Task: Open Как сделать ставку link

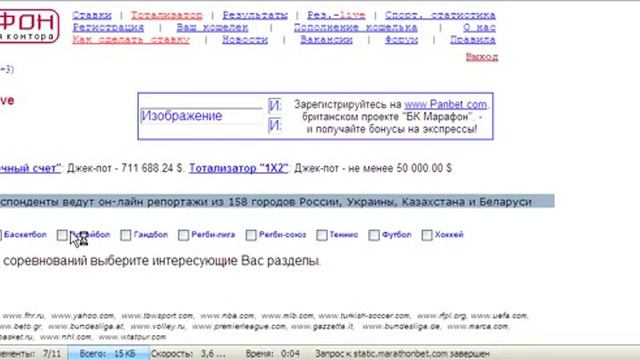Action: (x=131, y=40)
